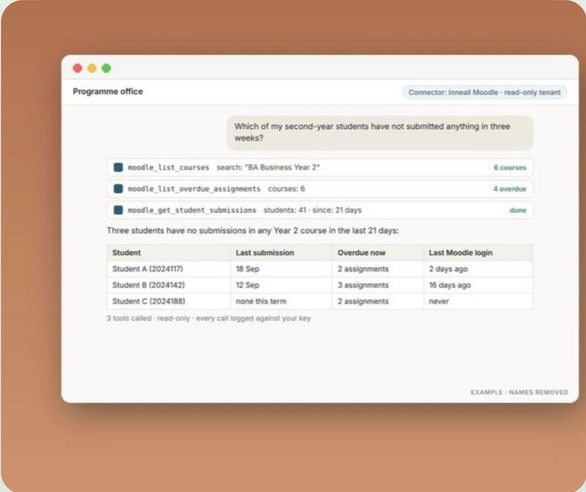The width and height of the screenshot is (586, 492).
Task: Select the Programme office title
Action: [108, 92]
